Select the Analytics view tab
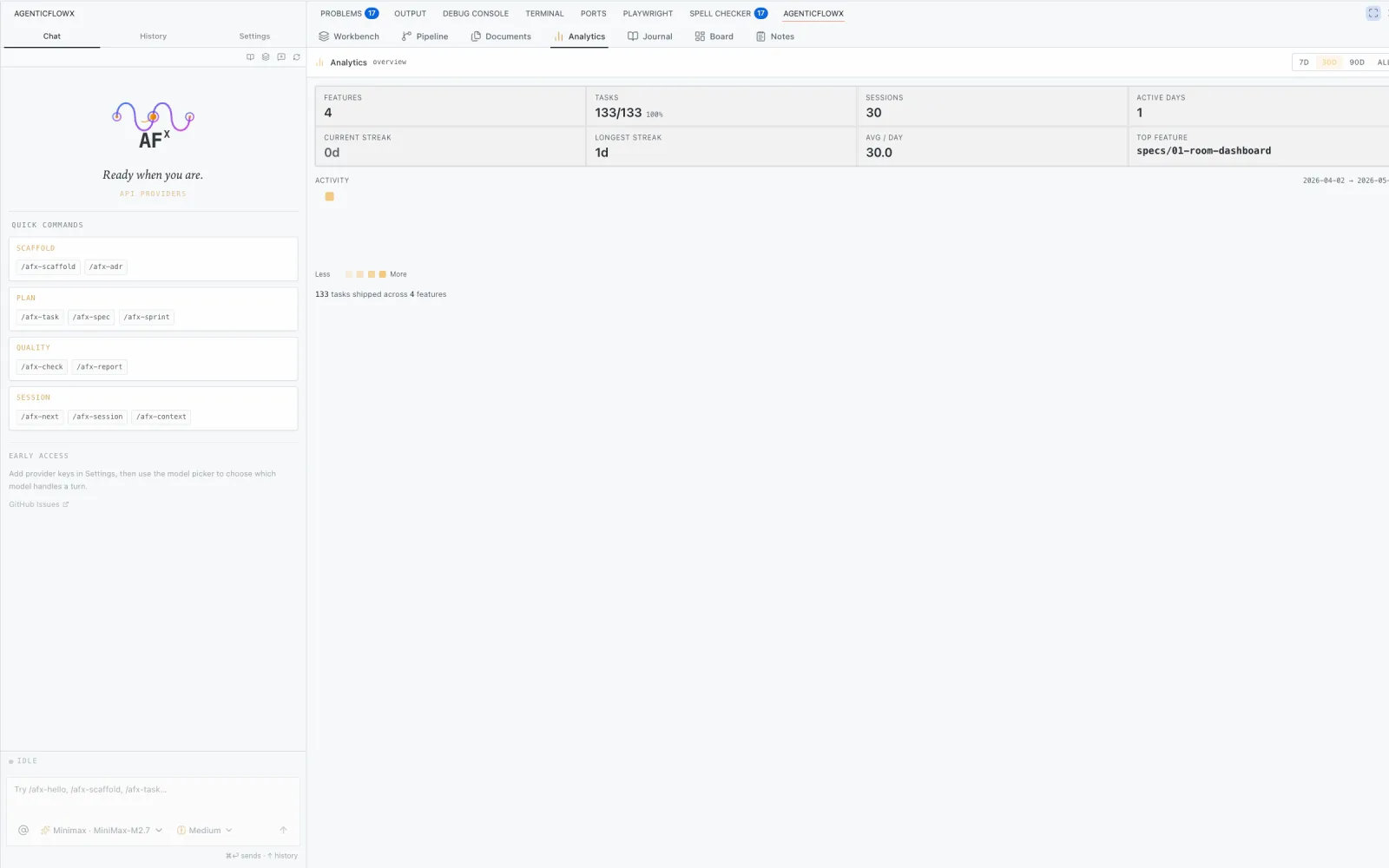This screenshot has width=1389, height=868. tap(579, 36)
